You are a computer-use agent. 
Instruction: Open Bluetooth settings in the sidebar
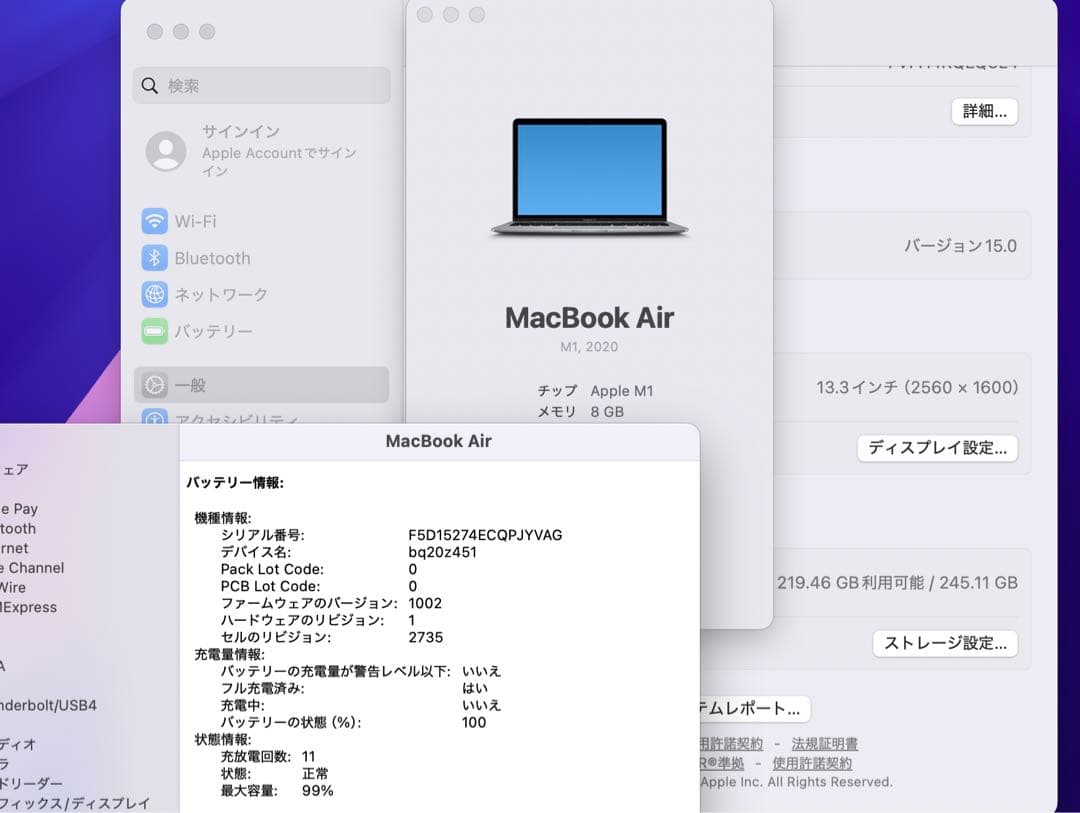point(210,258)
